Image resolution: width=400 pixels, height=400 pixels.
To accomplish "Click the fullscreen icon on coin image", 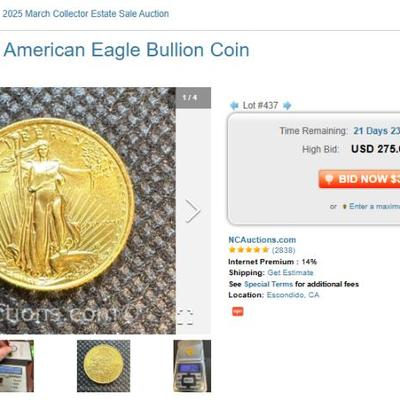I will click(x=185, y=317).
